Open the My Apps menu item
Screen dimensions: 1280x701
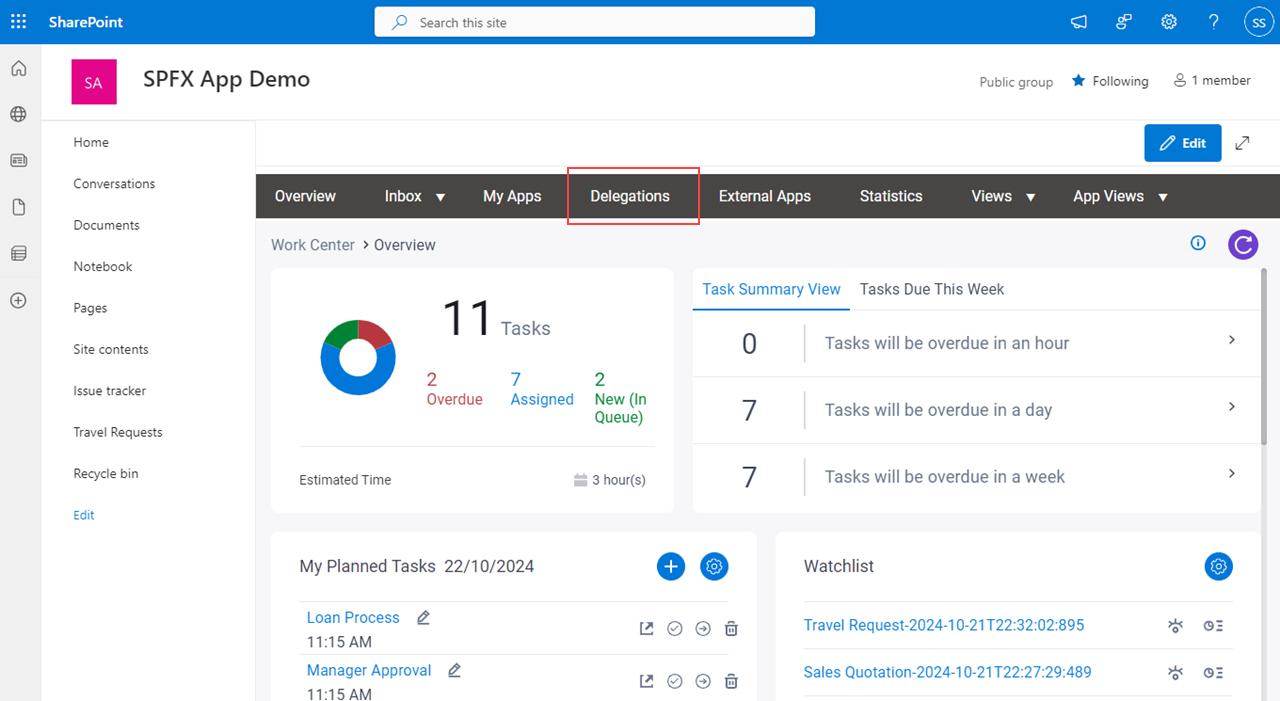pos(512,196)
